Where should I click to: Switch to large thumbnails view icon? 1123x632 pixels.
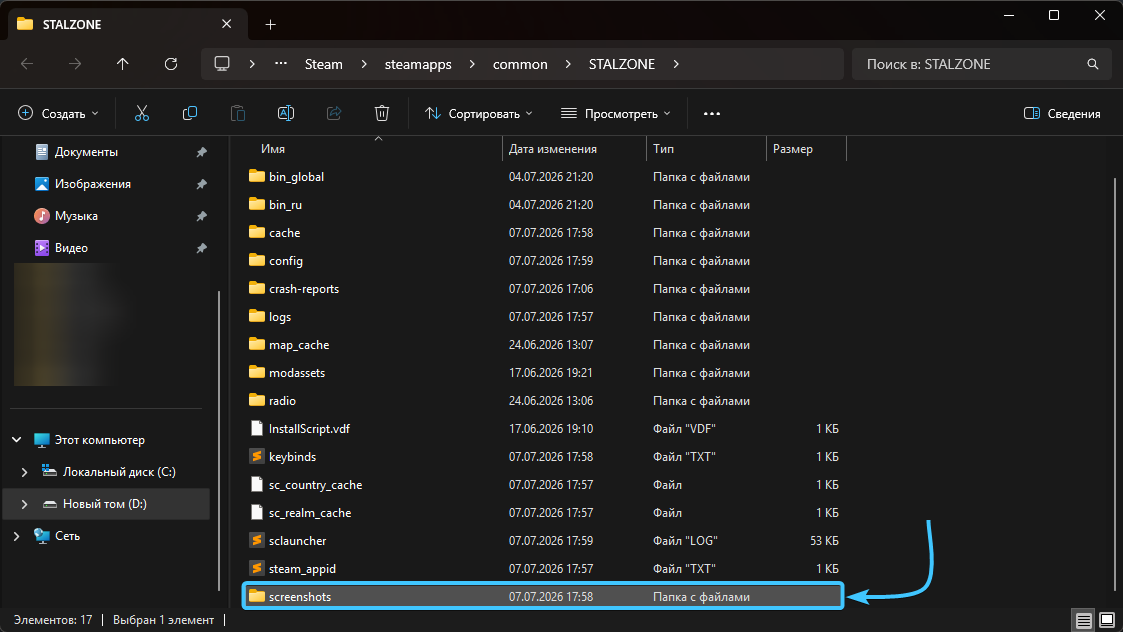(x=1107, y=620)
